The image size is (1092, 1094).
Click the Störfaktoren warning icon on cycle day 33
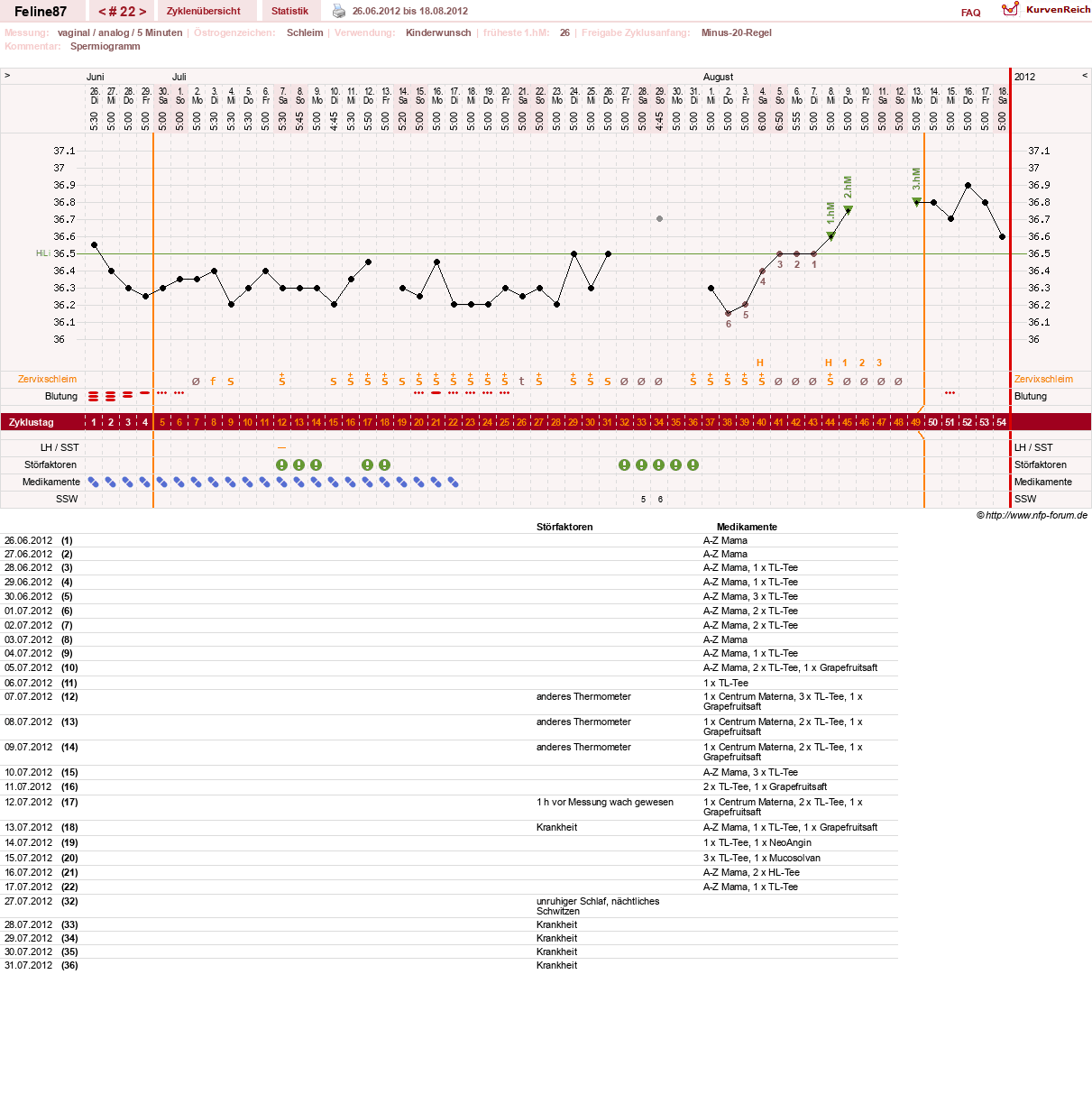click(642, 465)
